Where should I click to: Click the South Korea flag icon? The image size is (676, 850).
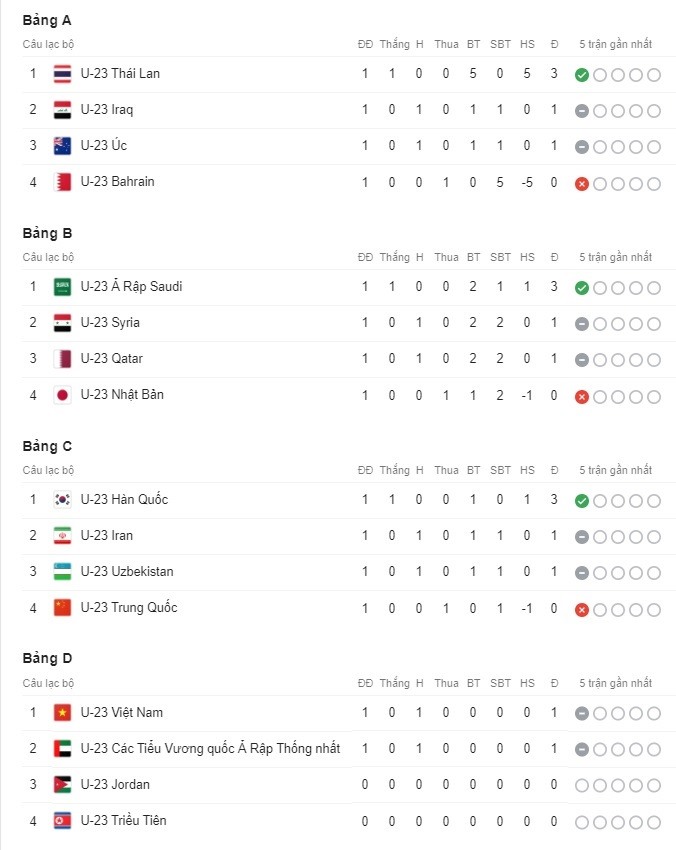(62, 500)
